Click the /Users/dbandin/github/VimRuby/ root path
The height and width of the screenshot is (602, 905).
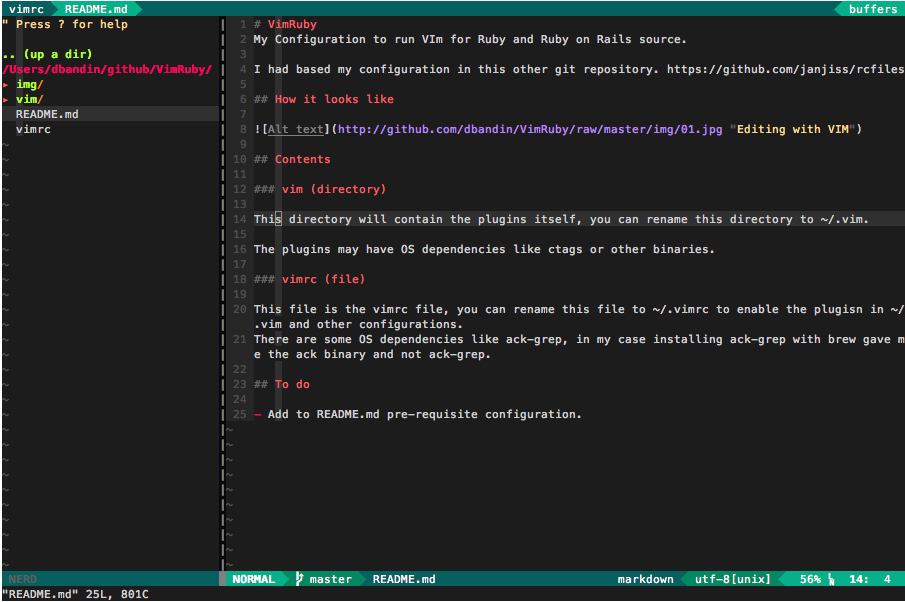(107, 69)
